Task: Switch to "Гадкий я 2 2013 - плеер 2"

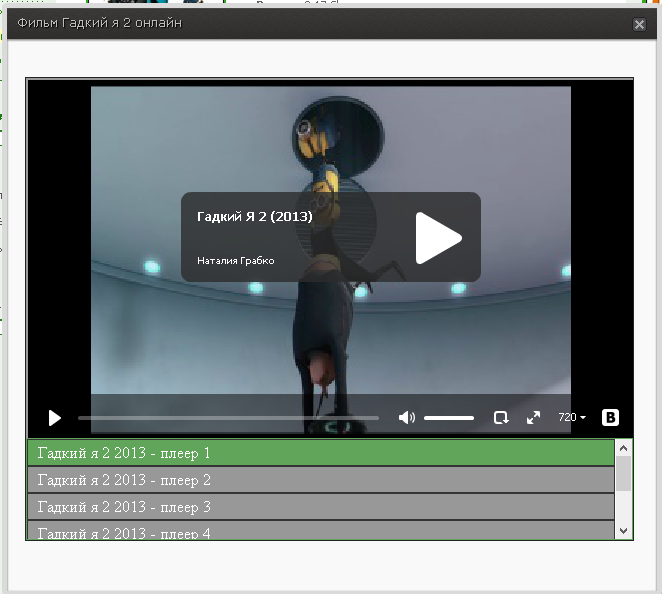Action: coord(321,480)
